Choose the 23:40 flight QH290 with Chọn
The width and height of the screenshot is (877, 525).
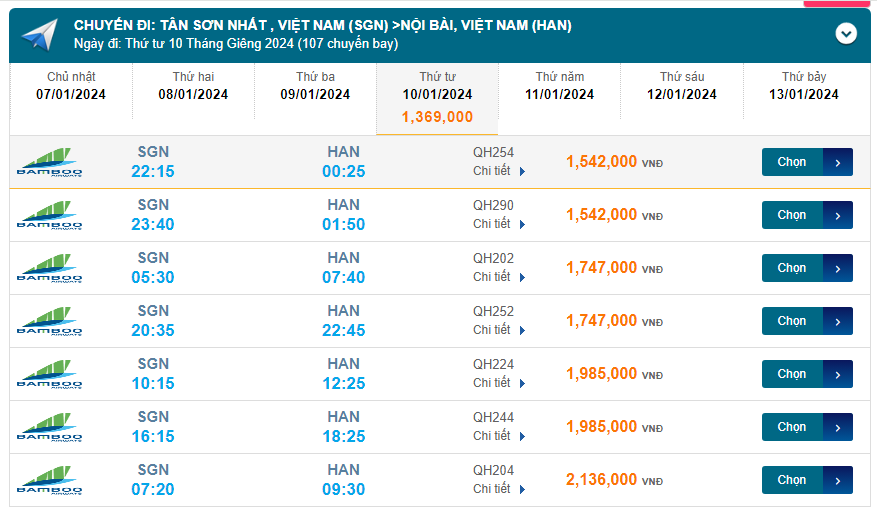click(x=806, y=215)
